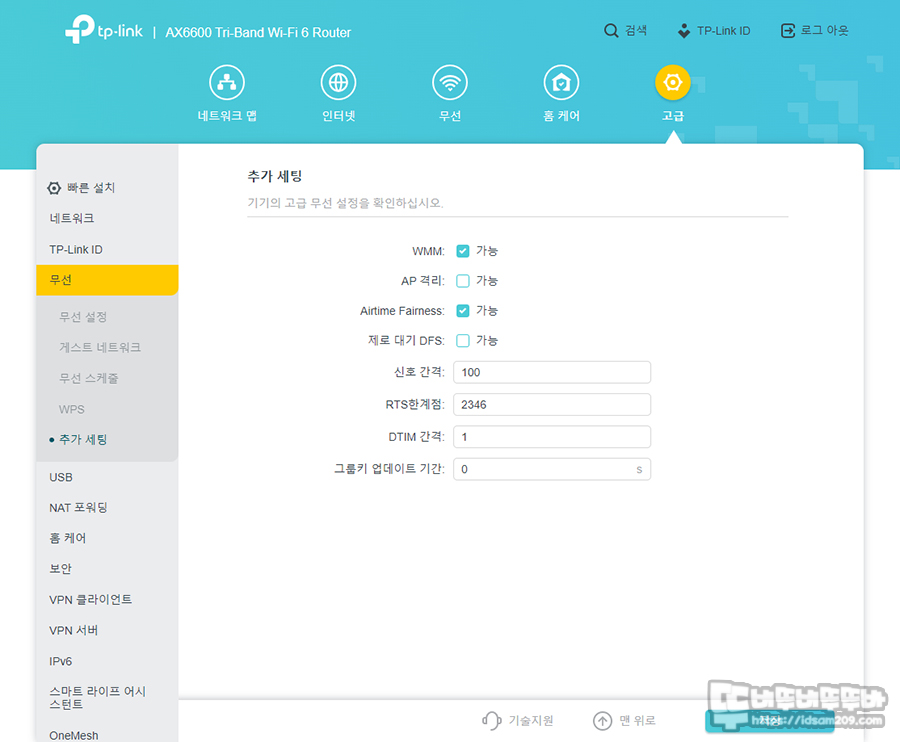Click the TP-Link ID icon in header
Screen dimensions: 900x742
684,30
